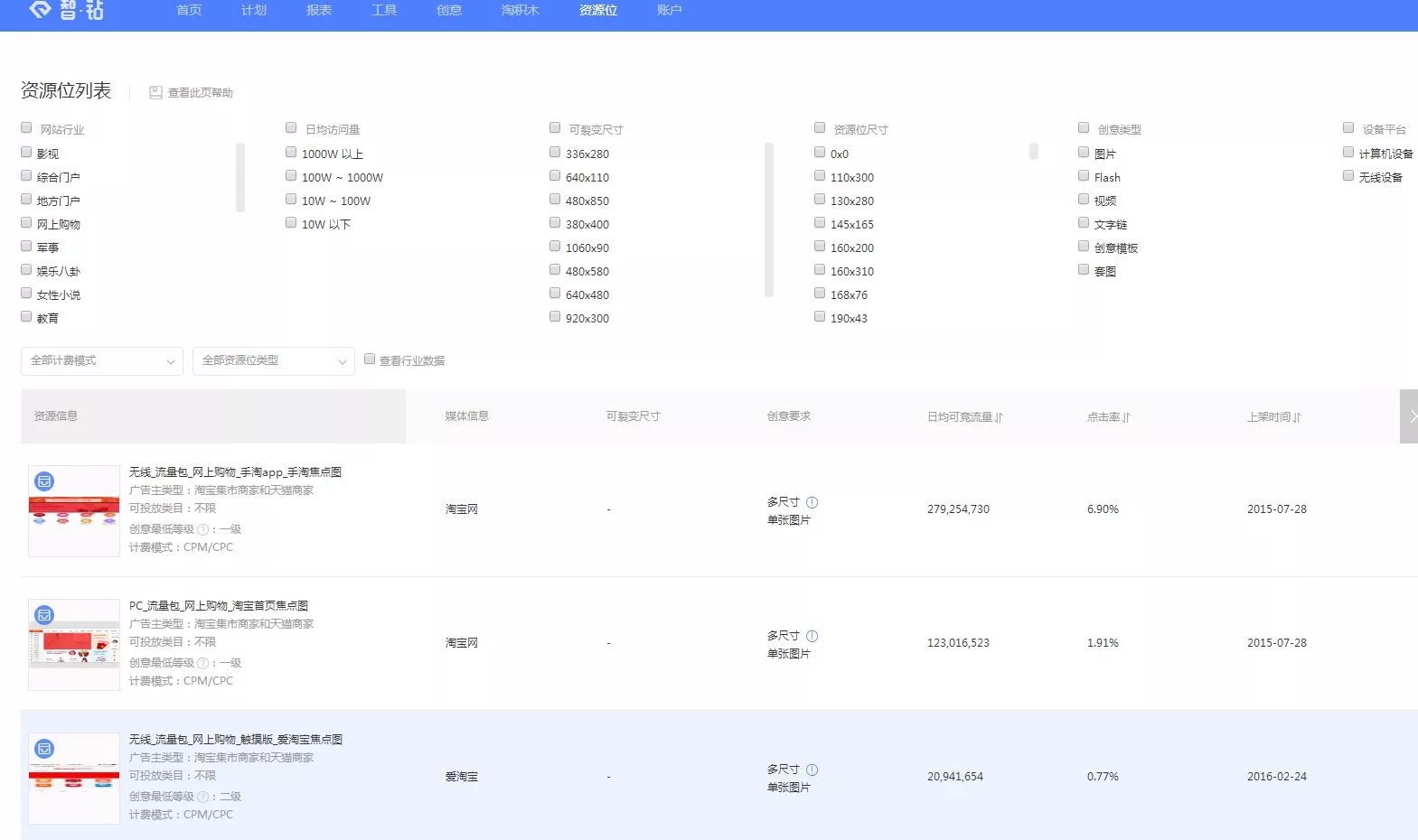Open the 手淘焦点图 preview thumbnail
This screenshot has height=840, width=1418.
74,511
